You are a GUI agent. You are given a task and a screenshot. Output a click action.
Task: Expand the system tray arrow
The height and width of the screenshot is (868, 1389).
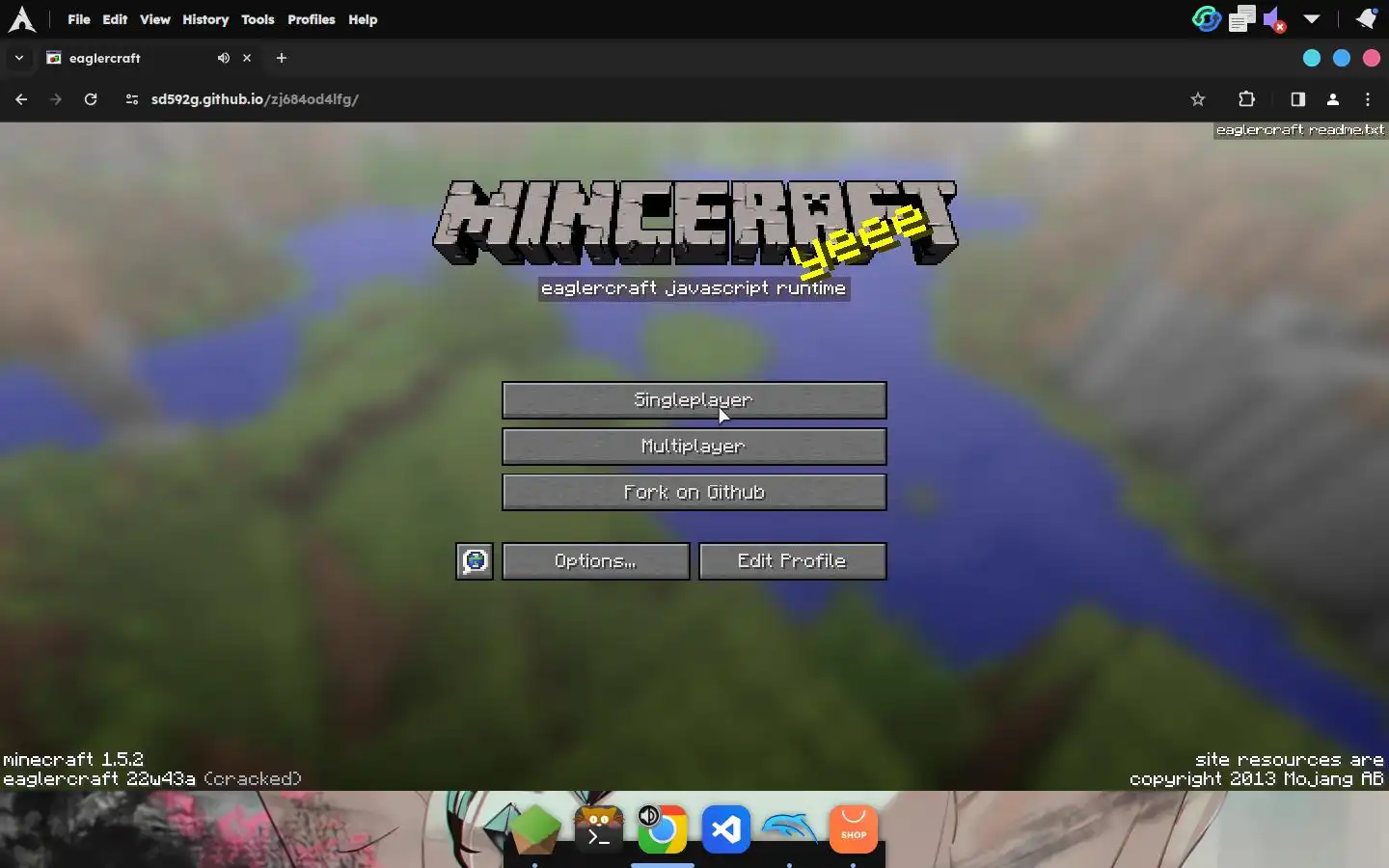(1312, 19)
